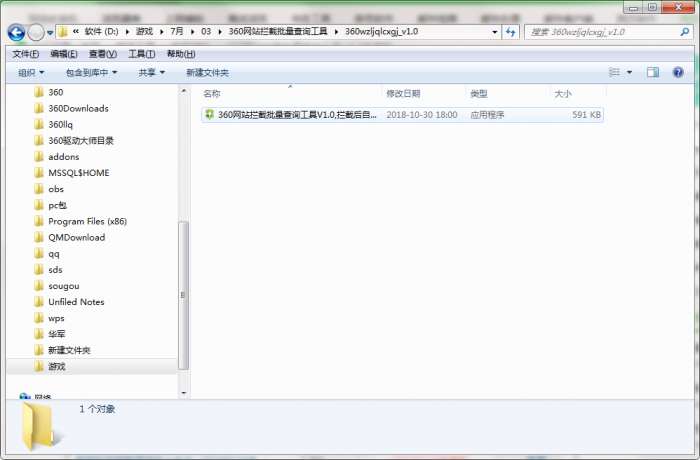
Task: Click the 软件 (D:) breadcrumb
Action: [101, 32]
